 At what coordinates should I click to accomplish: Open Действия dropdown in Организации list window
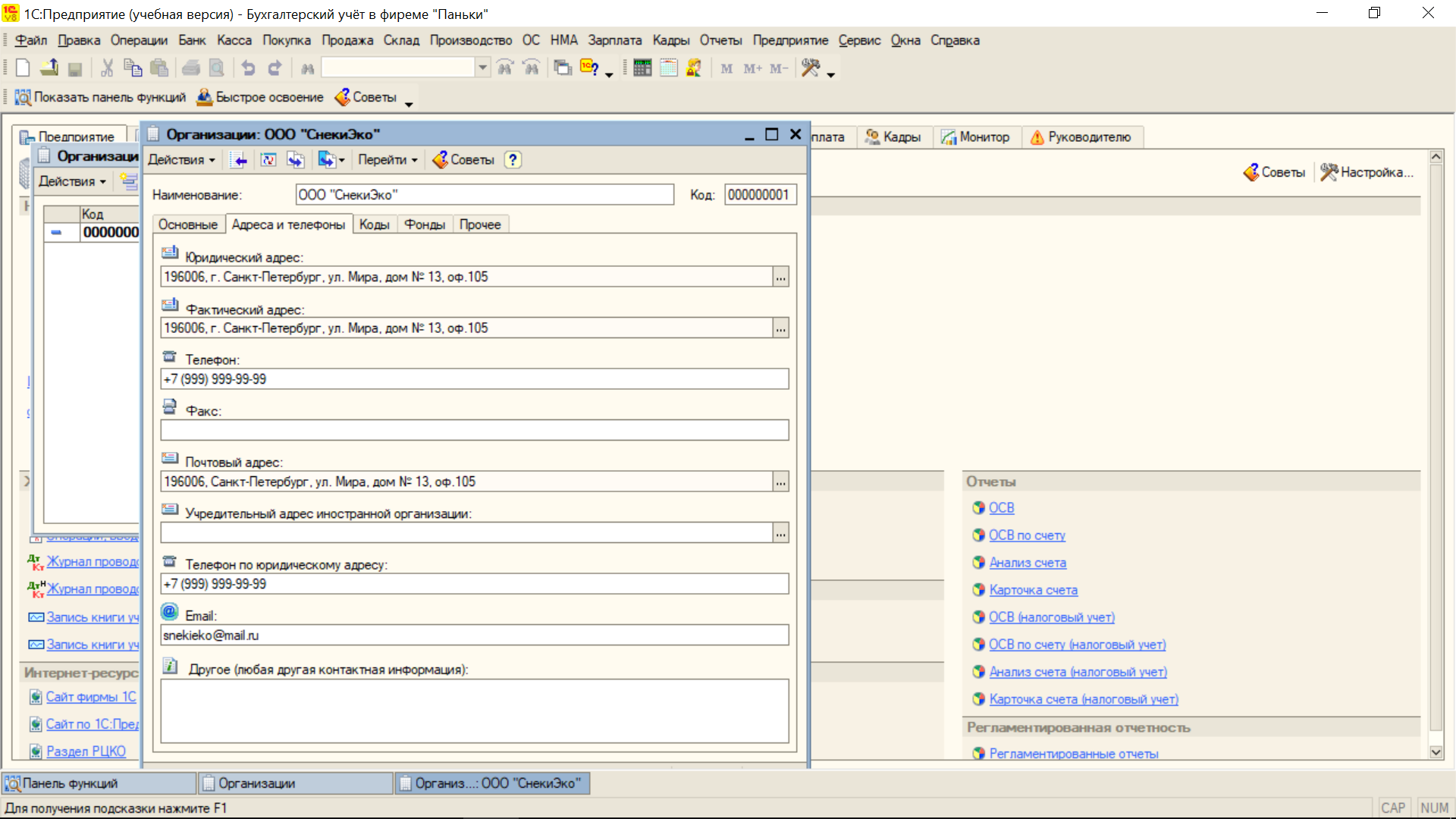tap(72, 181)
